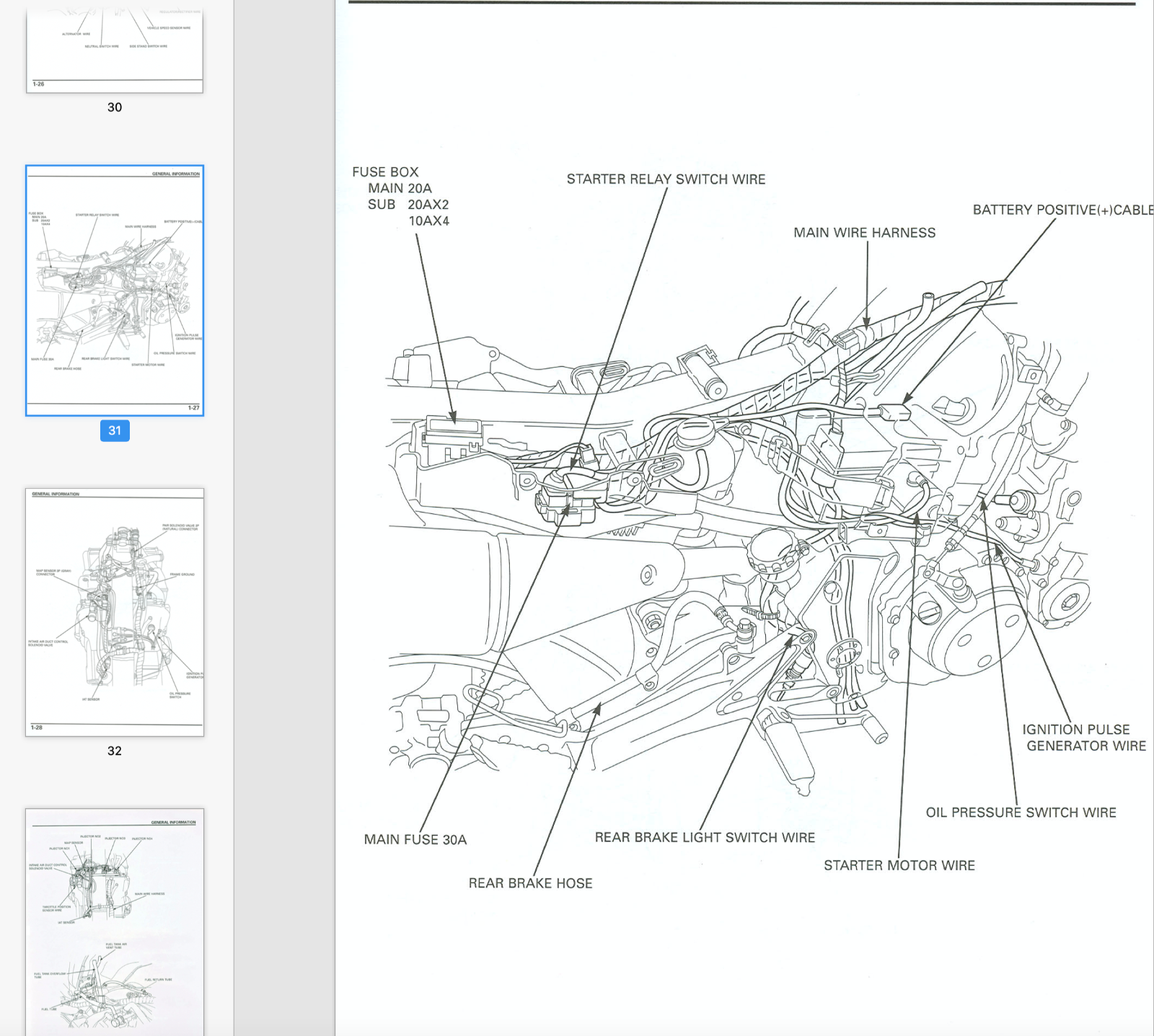Image resolution: width=1154 pixels, height=1036 pixels.
Task: Click the SUB 20AX2 fuse text
Action: tap(408, 205)
